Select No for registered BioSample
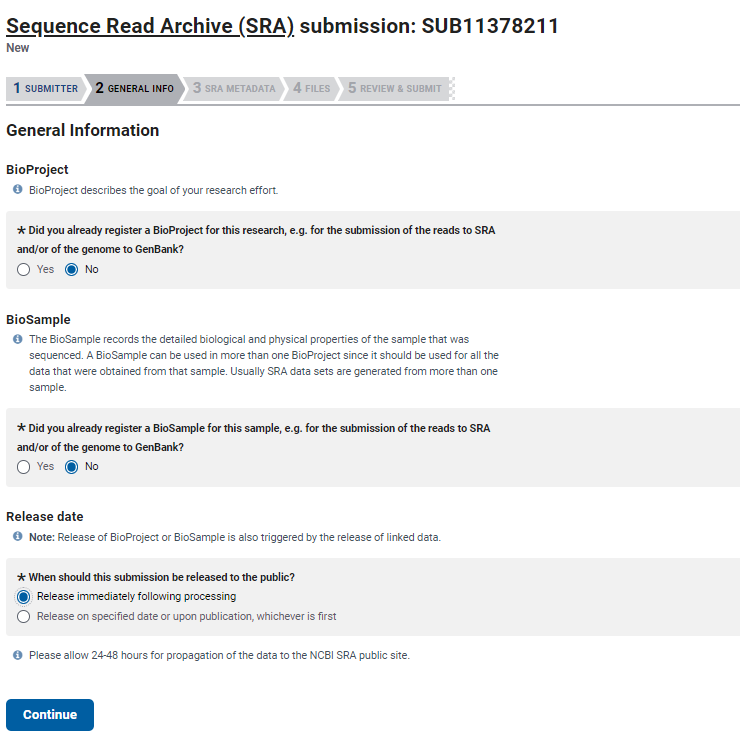Viewport: 740px width, 754px height. pos(72,467)
